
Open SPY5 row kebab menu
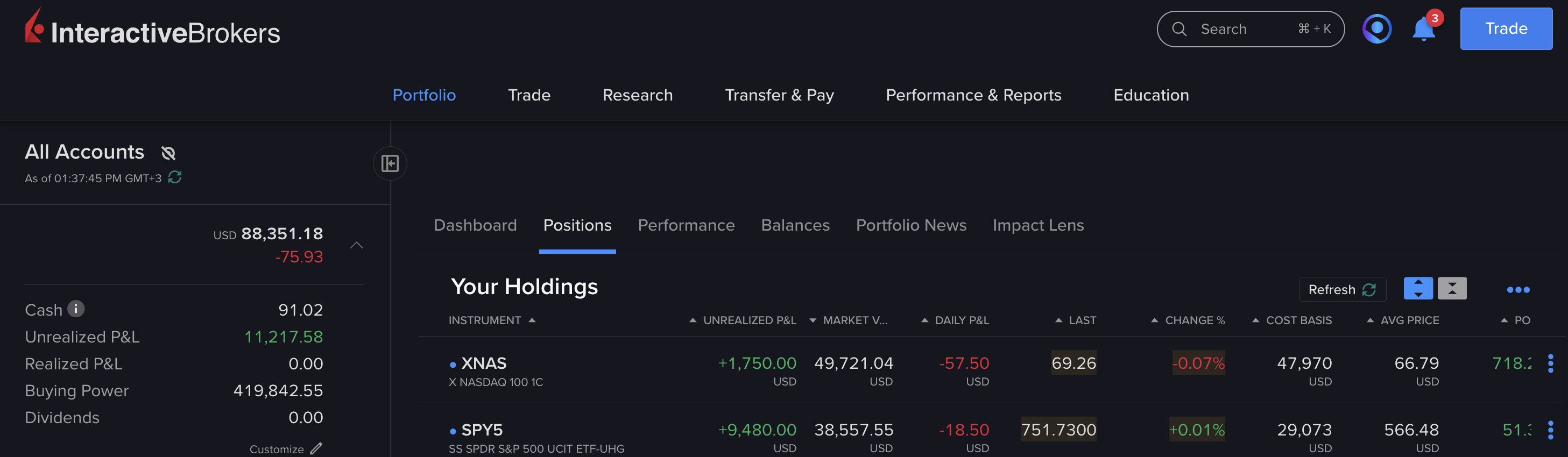point(1550,430)
